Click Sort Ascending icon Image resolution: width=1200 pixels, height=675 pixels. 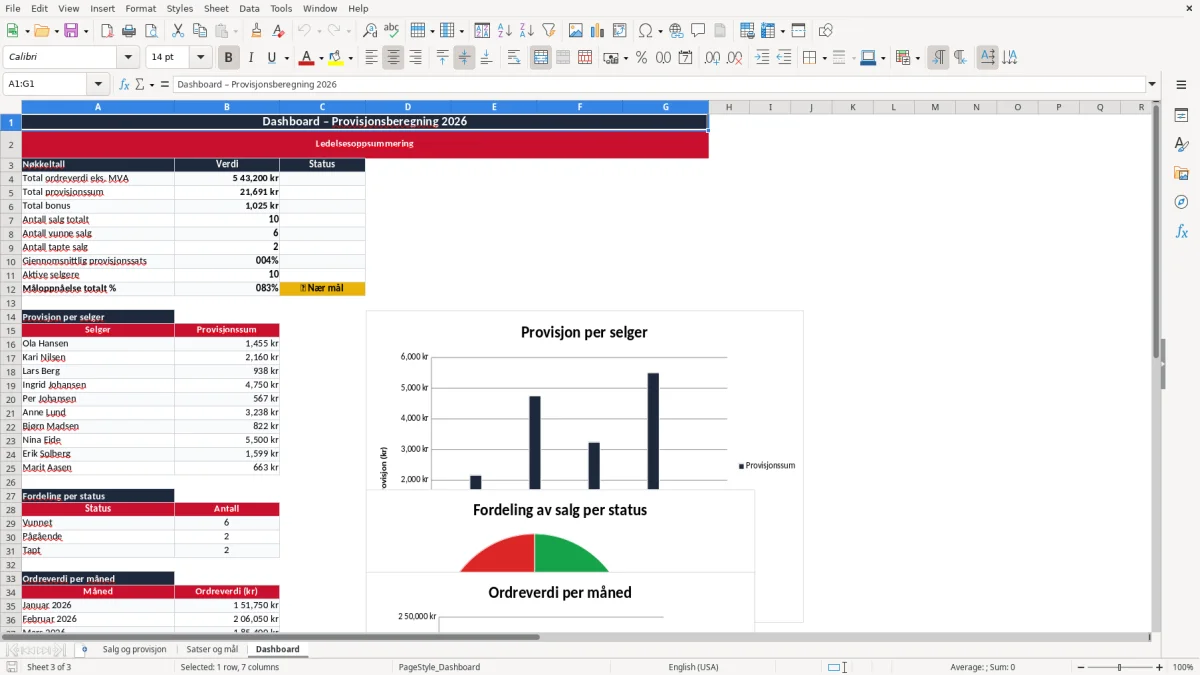[504, 31]
